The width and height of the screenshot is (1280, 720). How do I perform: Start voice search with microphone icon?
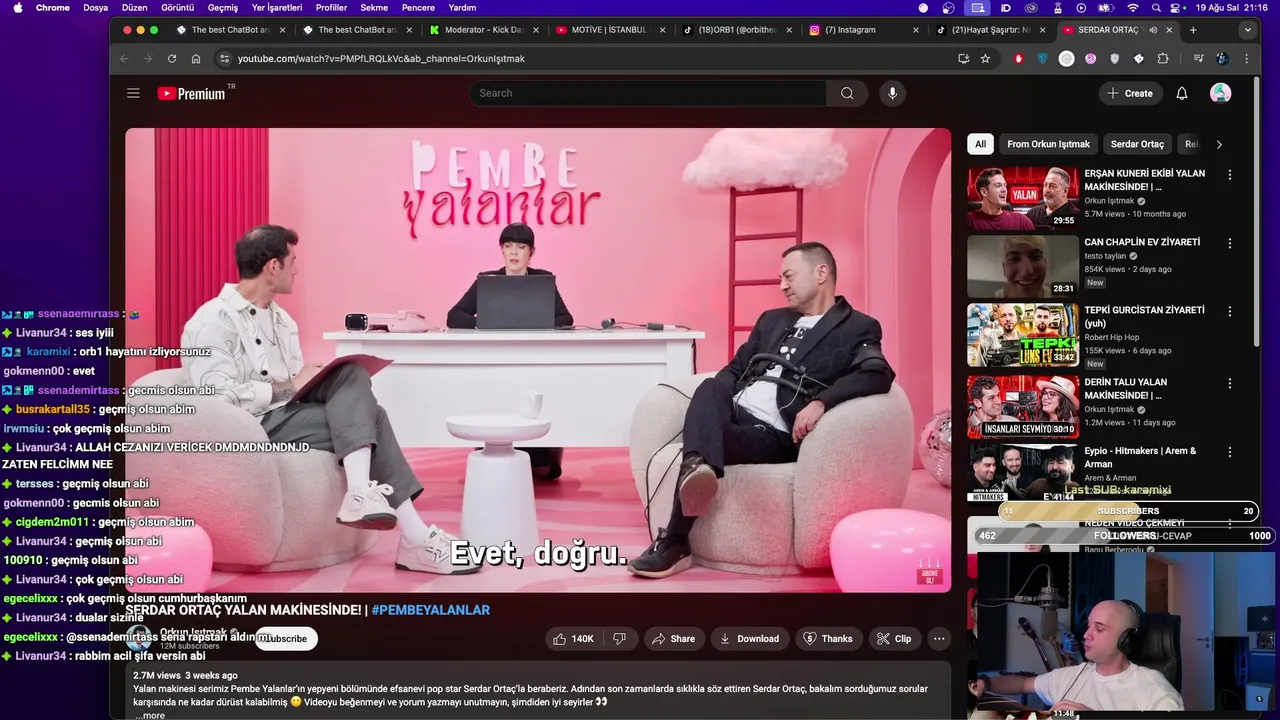(892, 93)
